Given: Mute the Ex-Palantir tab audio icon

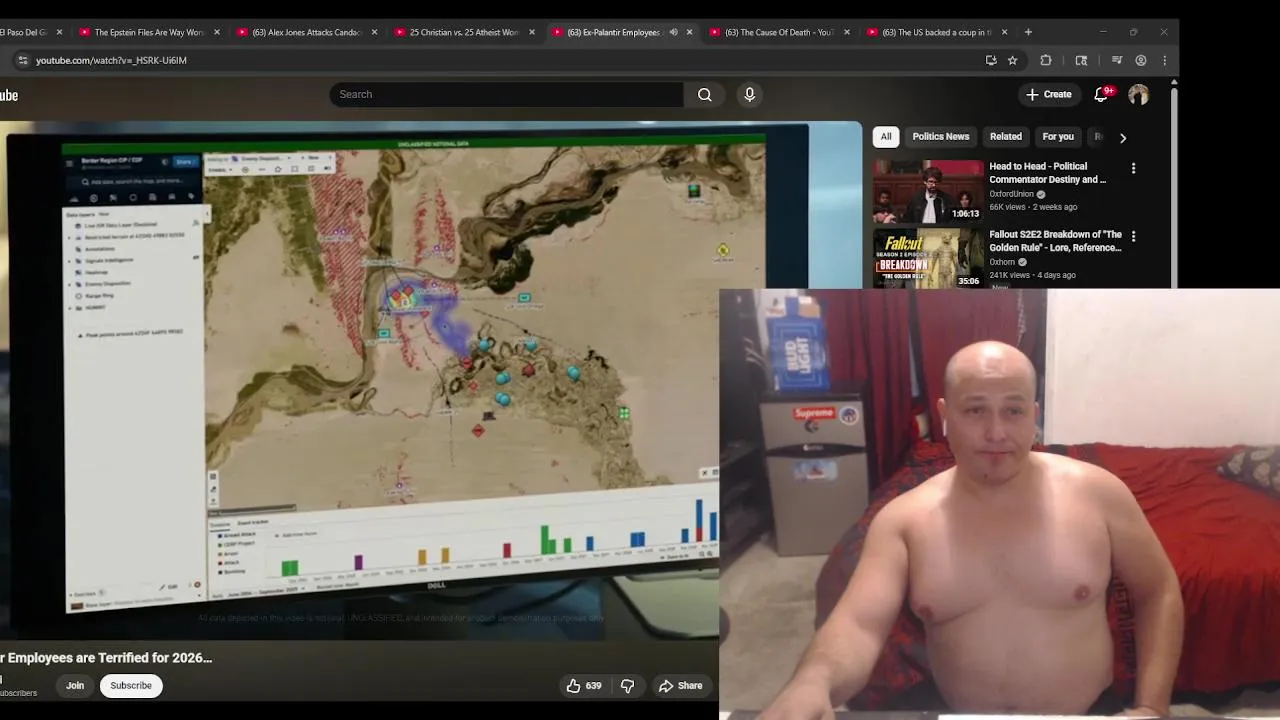Looking at the screenshot, I should tap(673, 32).
